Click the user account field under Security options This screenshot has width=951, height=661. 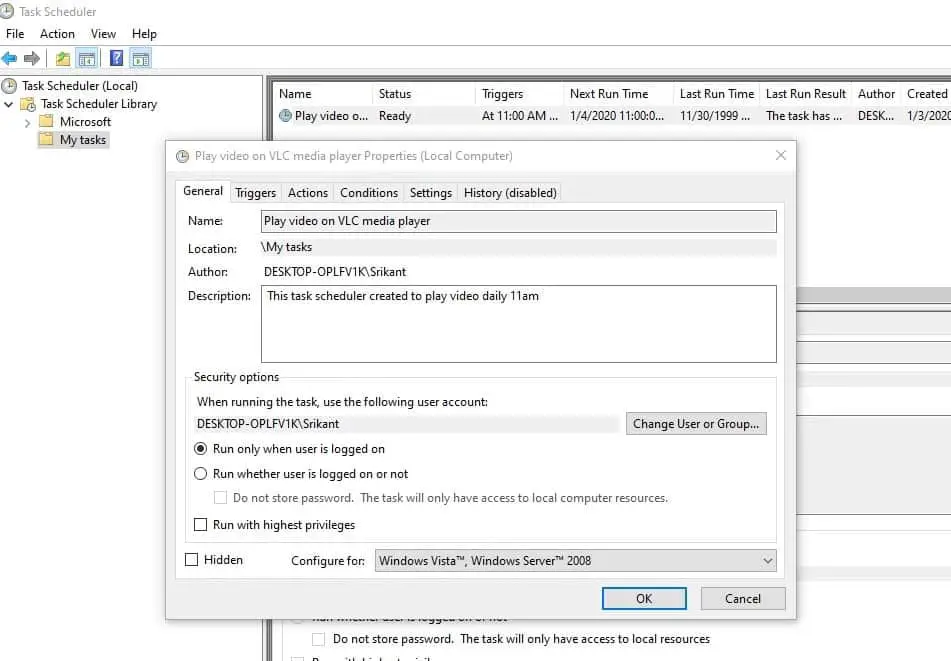point(406,424)
